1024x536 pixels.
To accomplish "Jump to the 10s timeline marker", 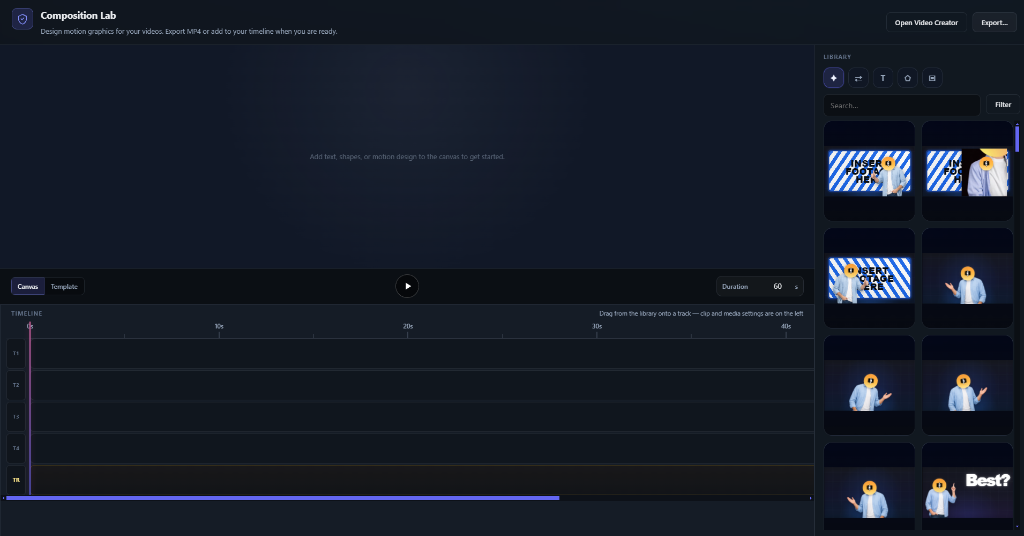I will tap(219, 326).
